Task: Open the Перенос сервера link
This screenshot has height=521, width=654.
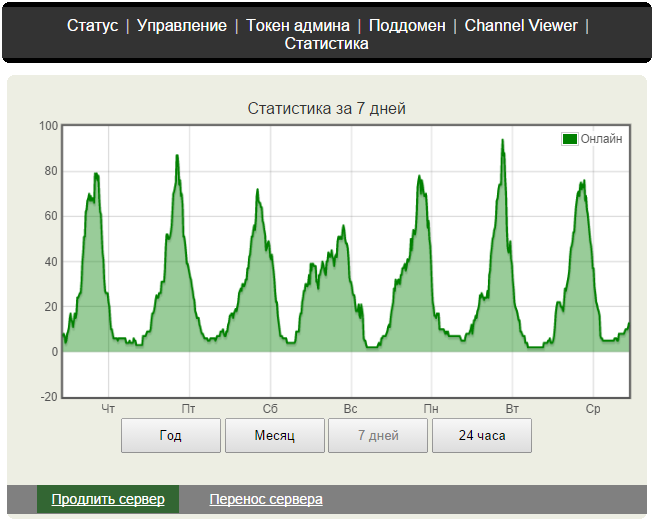Action: tap(266, 499)
